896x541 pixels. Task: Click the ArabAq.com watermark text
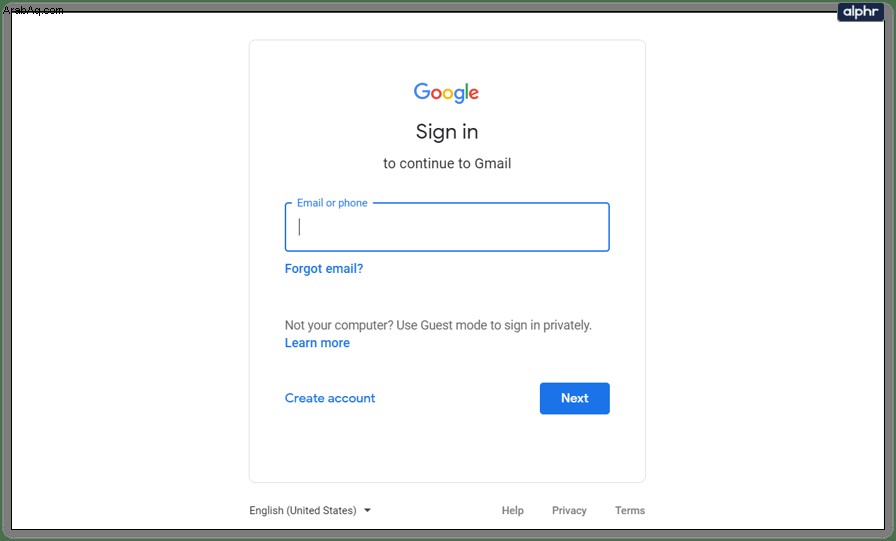(33, 10)
